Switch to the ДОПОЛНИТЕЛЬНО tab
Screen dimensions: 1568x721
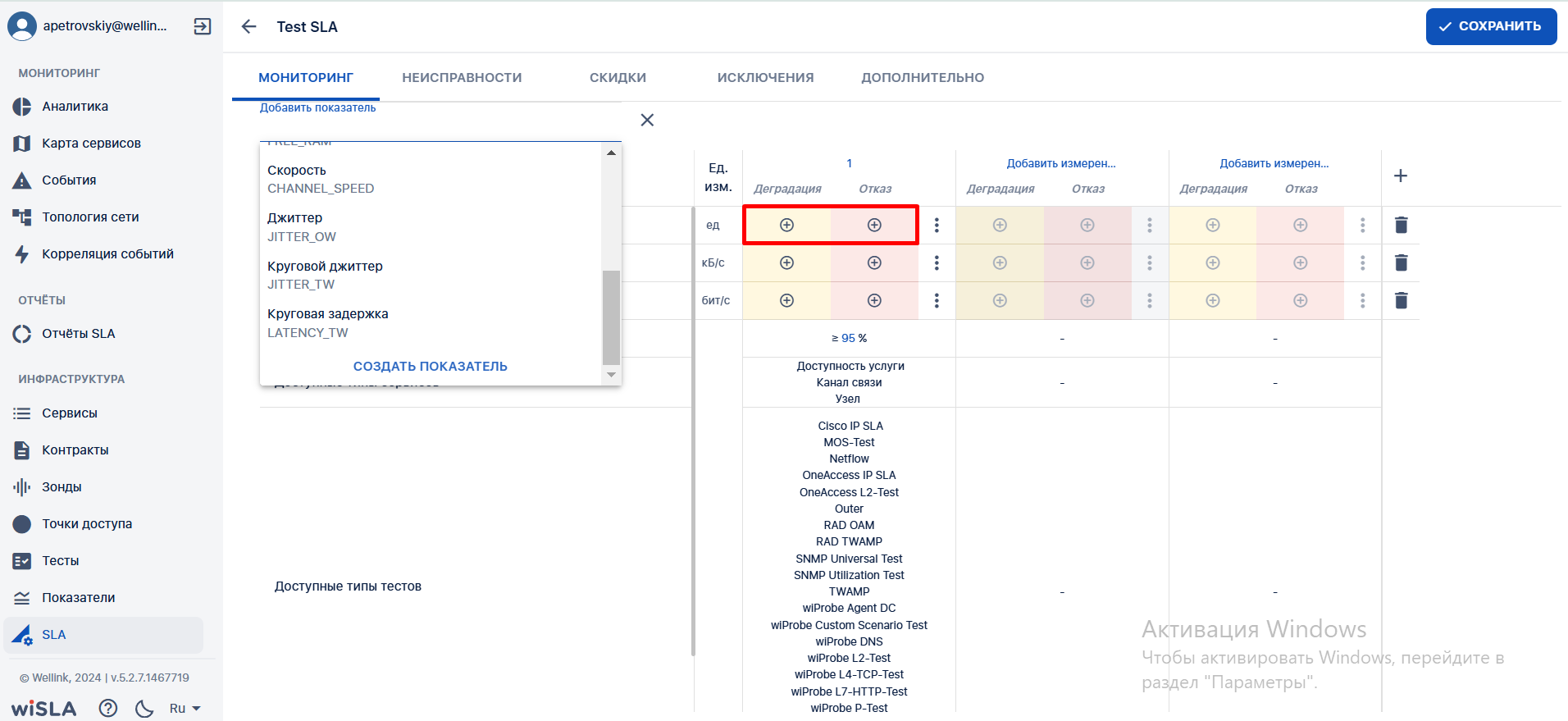[923, 78]
